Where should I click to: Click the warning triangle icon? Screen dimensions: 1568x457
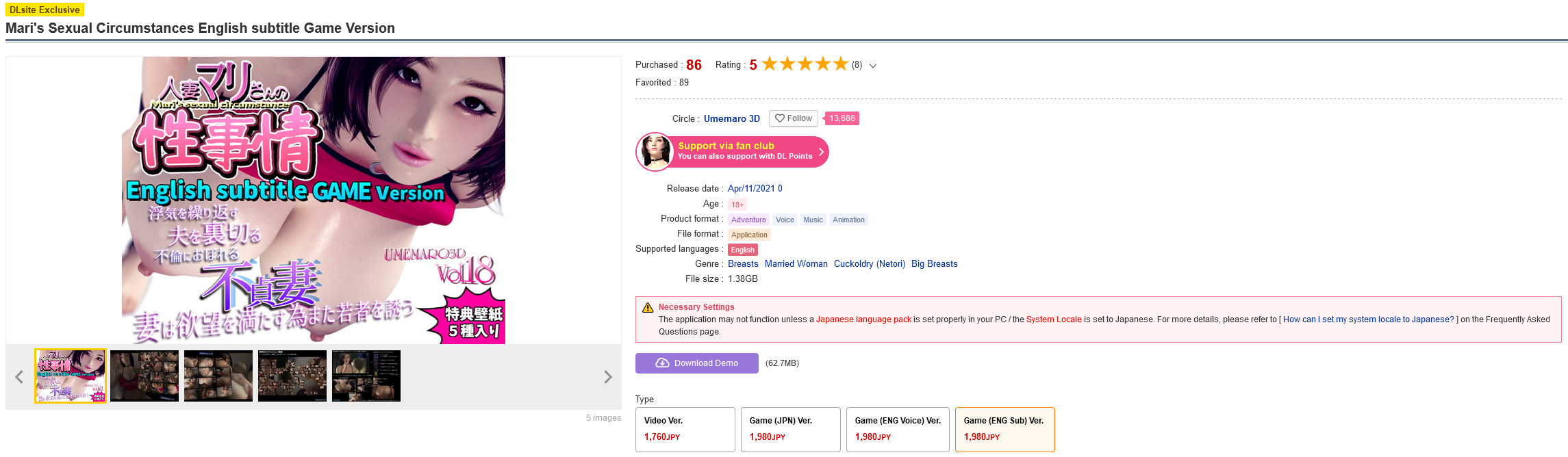[x=648, y=308]
